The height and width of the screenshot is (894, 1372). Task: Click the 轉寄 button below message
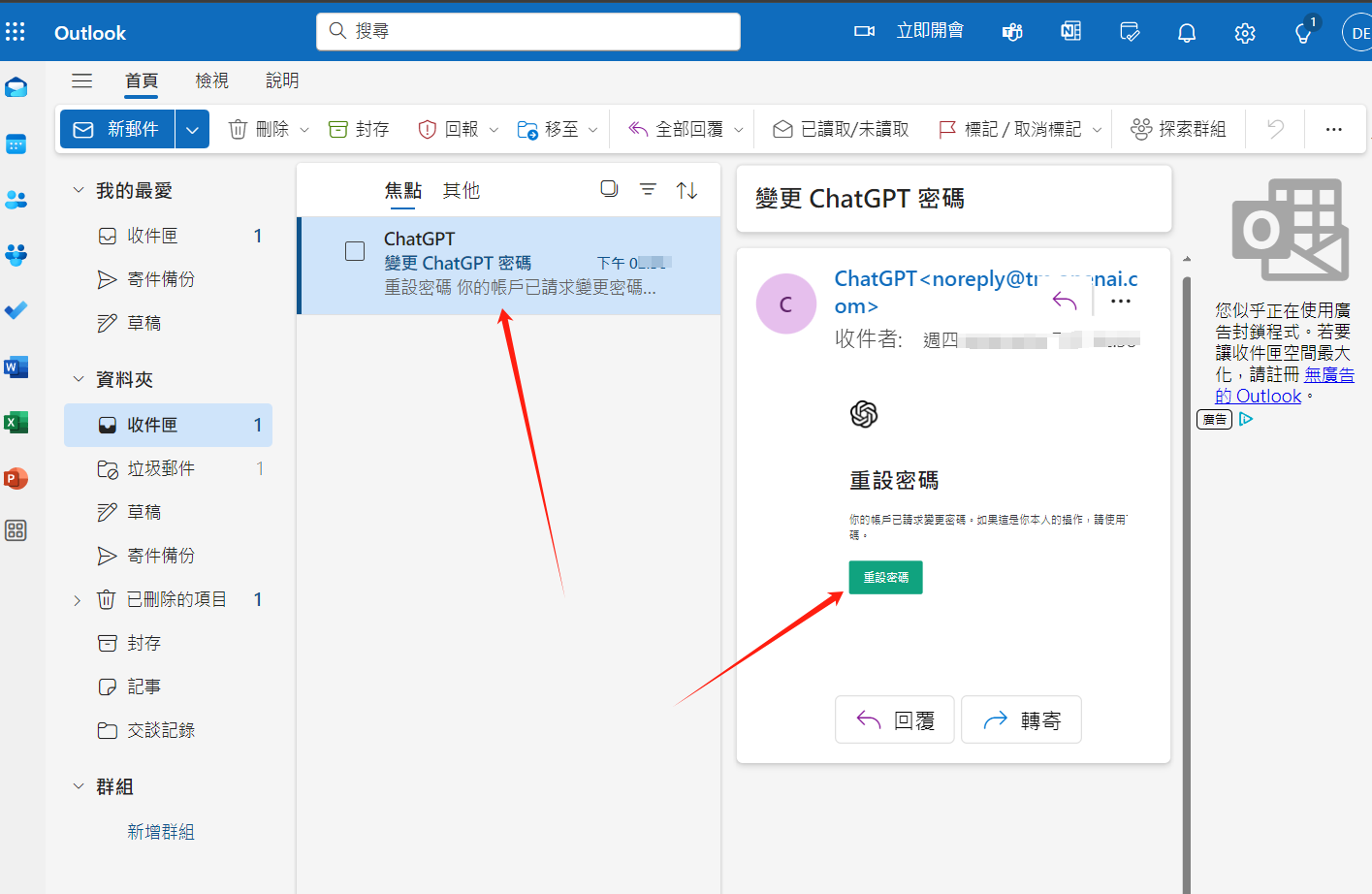coord(1021,719)
